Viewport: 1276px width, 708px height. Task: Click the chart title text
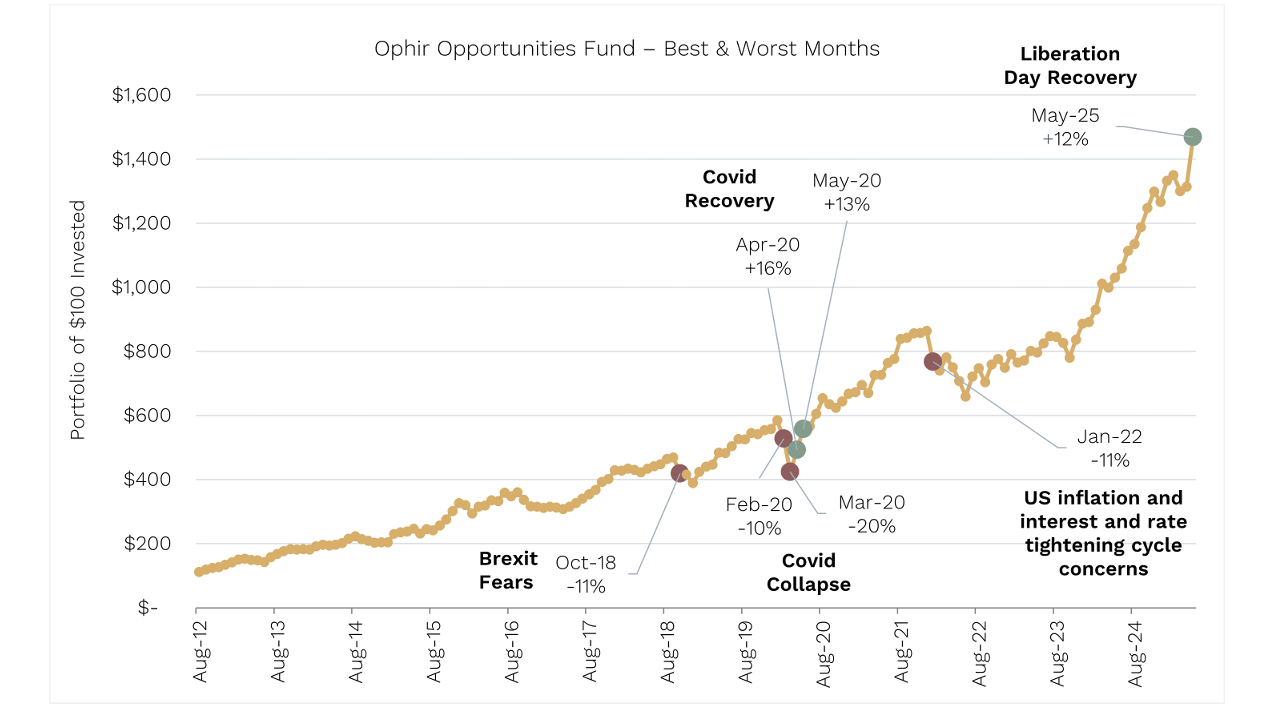click(x=627, y=48)
